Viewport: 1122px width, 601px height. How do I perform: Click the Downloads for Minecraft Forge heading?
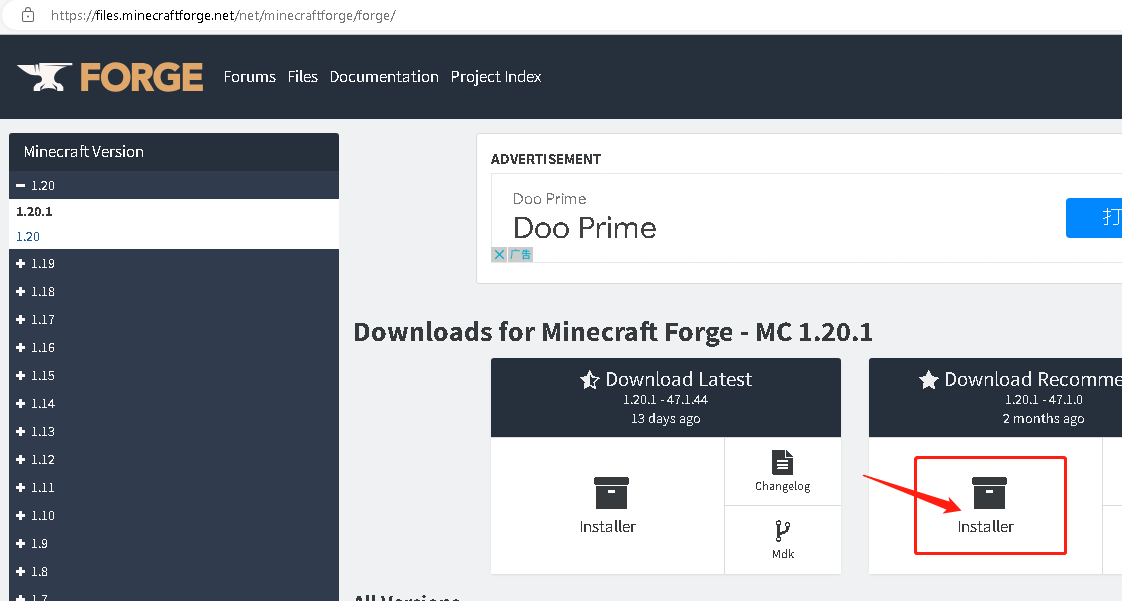613,332
